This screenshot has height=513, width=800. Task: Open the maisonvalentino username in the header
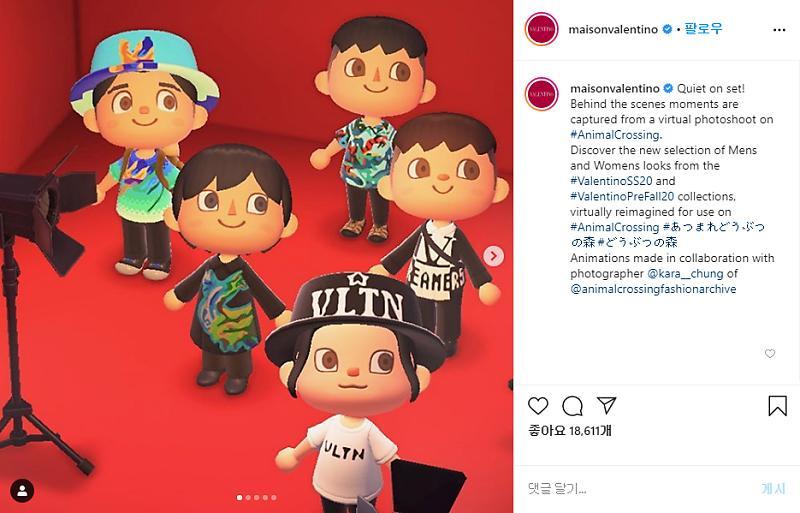point(613,30)
